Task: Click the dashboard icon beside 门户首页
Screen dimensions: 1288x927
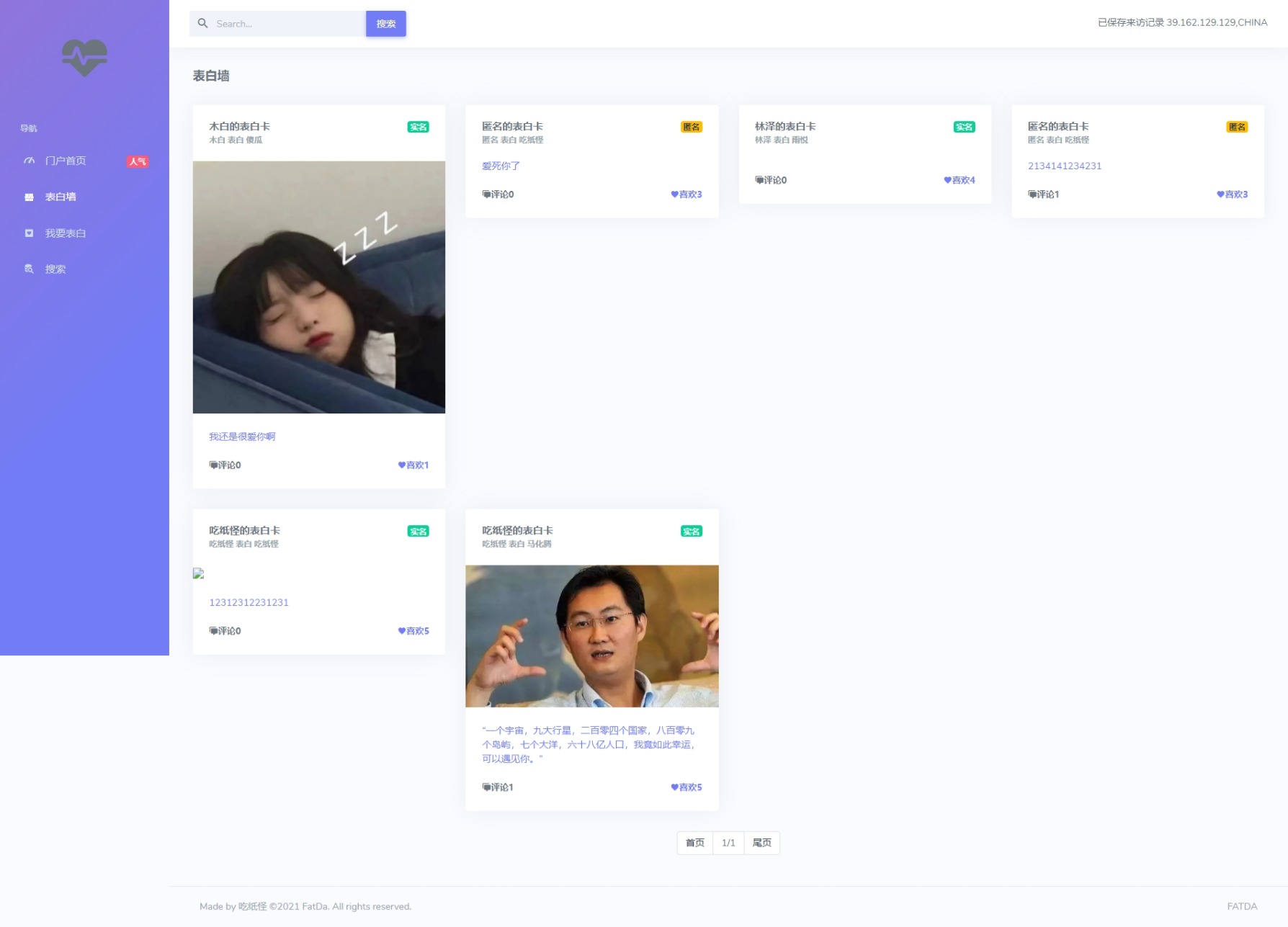Action: point(29,161)
